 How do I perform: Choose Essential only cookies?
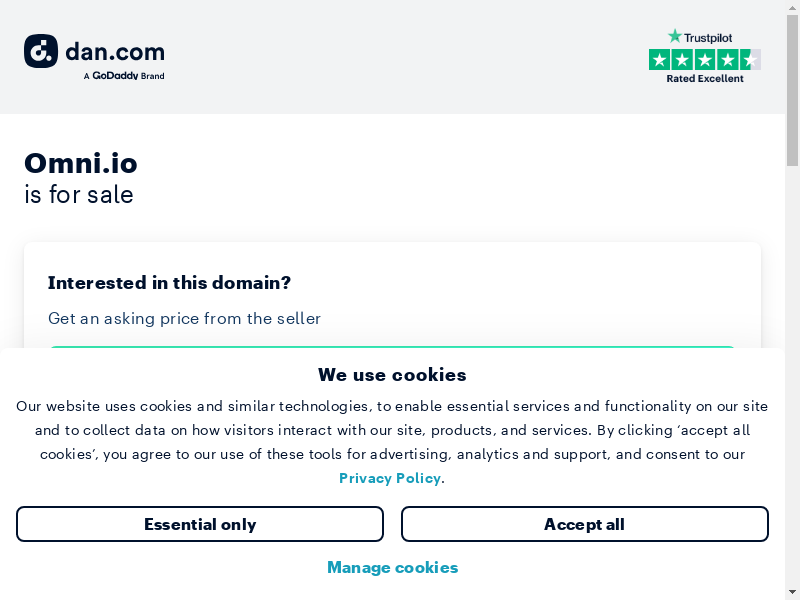point(200,524)
